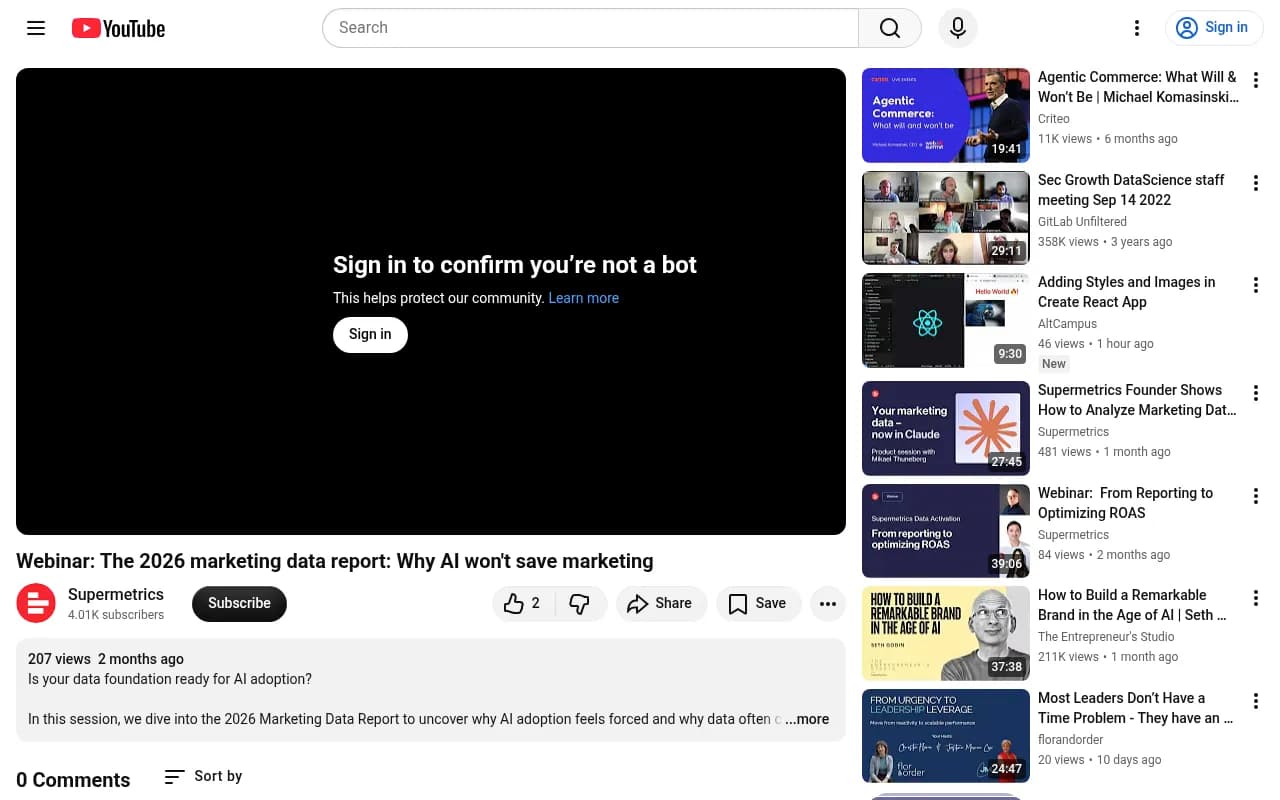The image size is (1280, 800).
Task: Open more actions ellipsis below video
Action: click(828, 603)
